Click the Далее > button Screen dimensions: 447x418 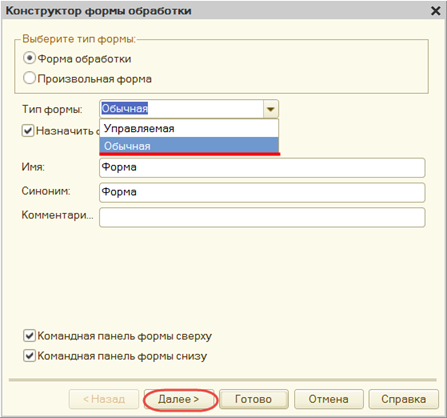(179, 399)
